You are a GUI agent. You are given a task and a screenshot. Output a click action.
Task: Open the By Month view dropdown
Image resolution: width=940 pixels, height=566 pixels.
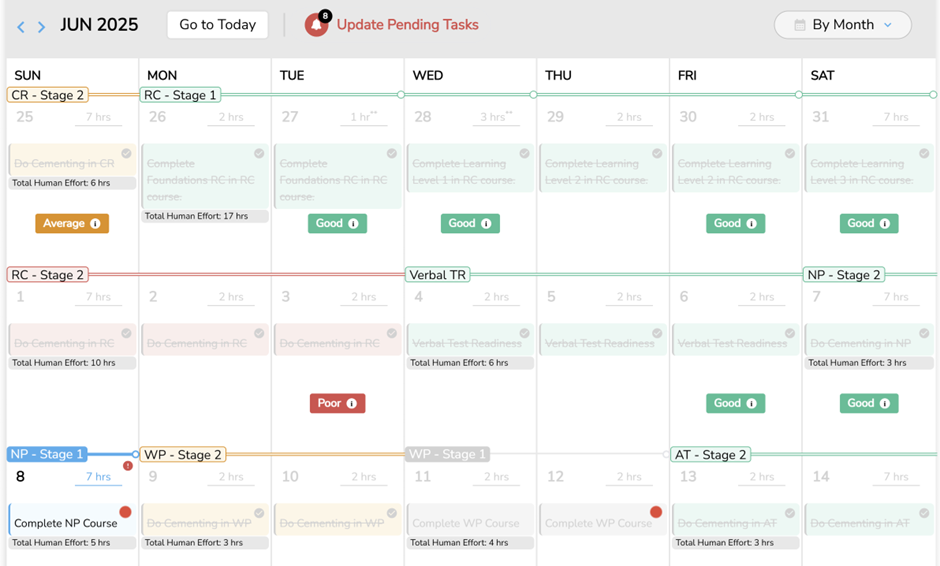coord(842,25)
